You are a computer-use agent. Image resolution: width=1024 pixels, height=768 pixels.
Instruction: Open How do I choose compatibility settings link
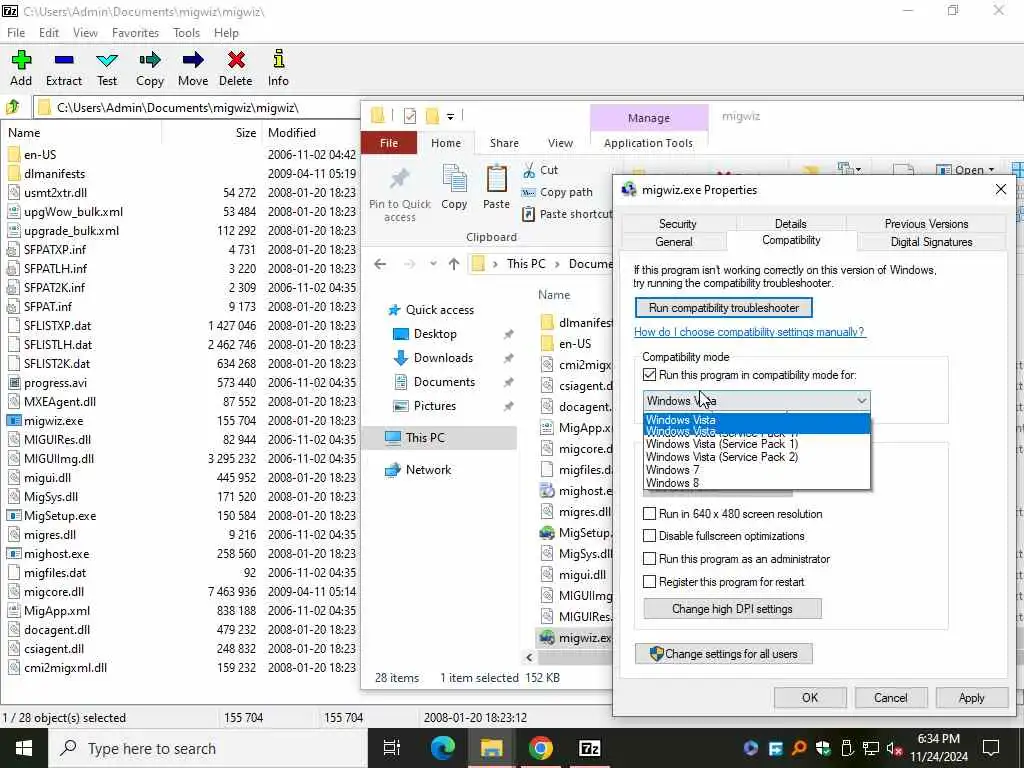pyautogui.click(x=749, y=332)
